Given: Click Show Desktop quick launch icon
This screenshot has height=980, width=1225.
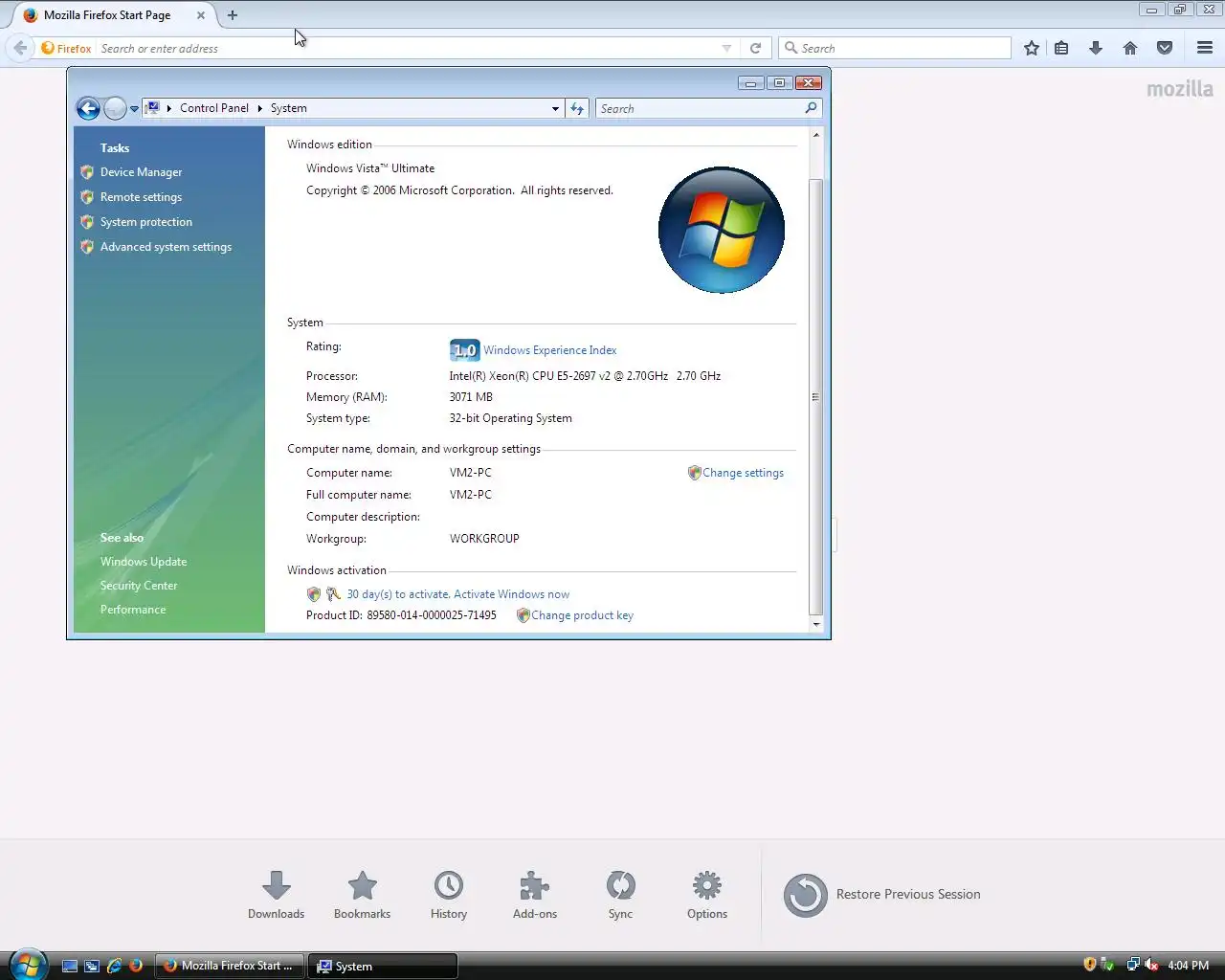Looking at the screenshot, I should [x=70, y=967].
